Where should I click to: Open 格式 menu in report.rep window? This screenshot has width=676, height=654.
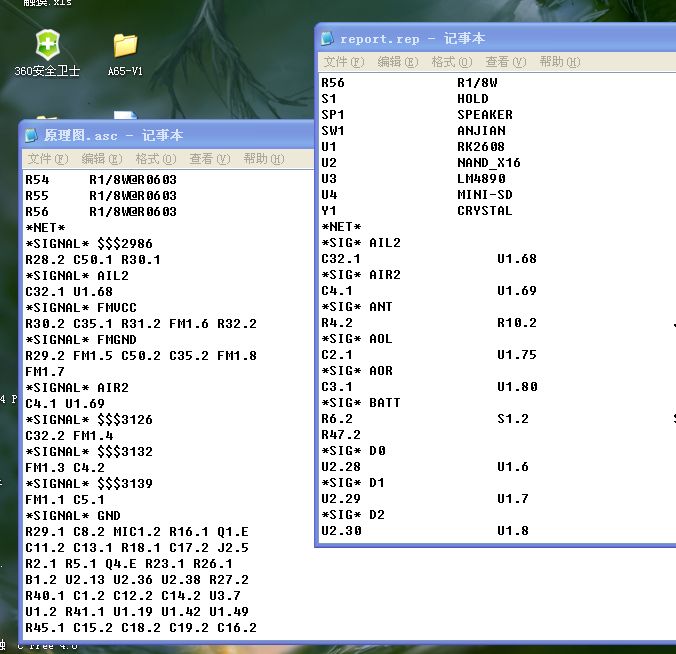click(451, 62)
